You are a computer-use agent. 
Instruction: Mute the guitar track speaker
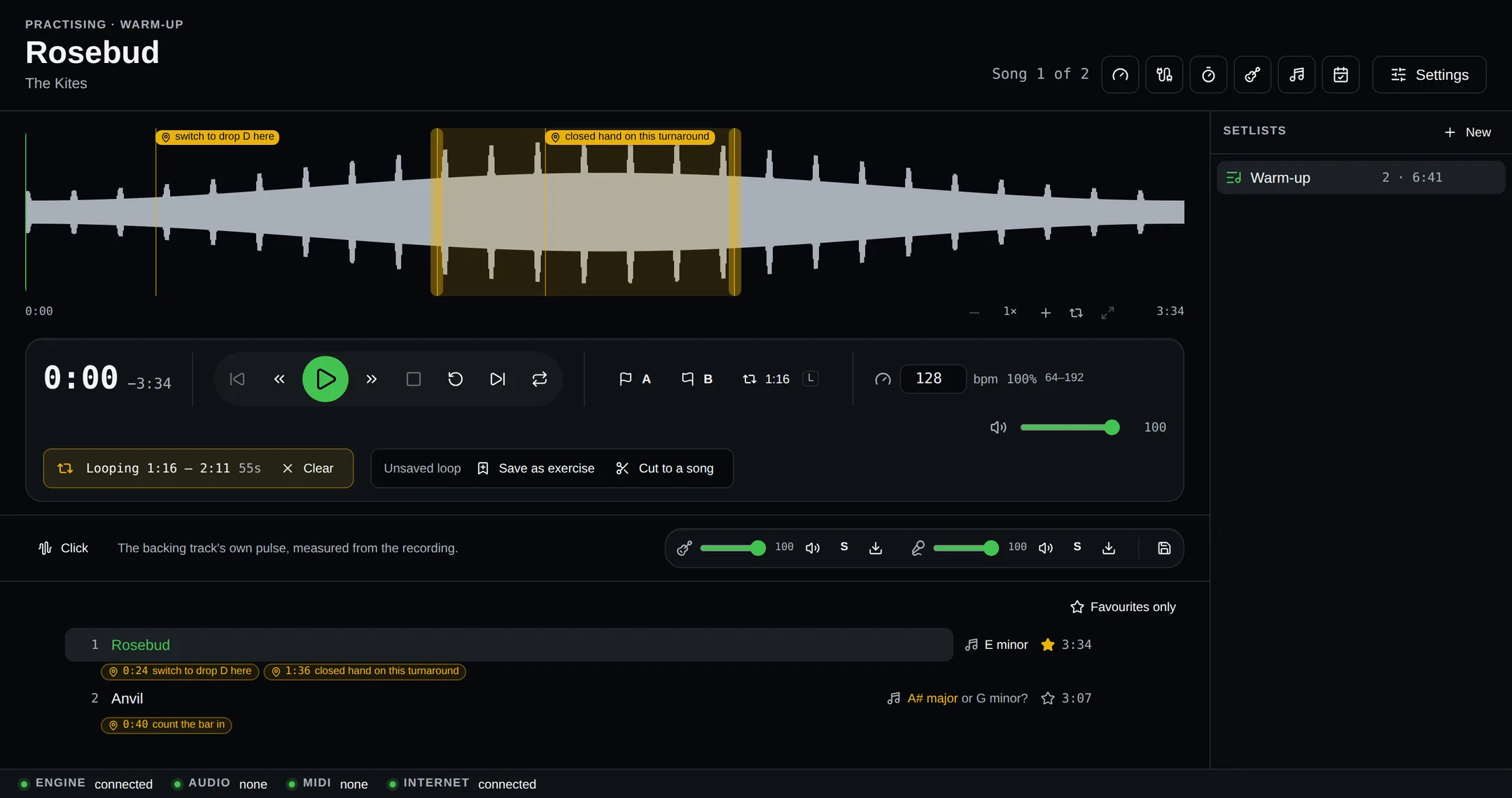813,548
